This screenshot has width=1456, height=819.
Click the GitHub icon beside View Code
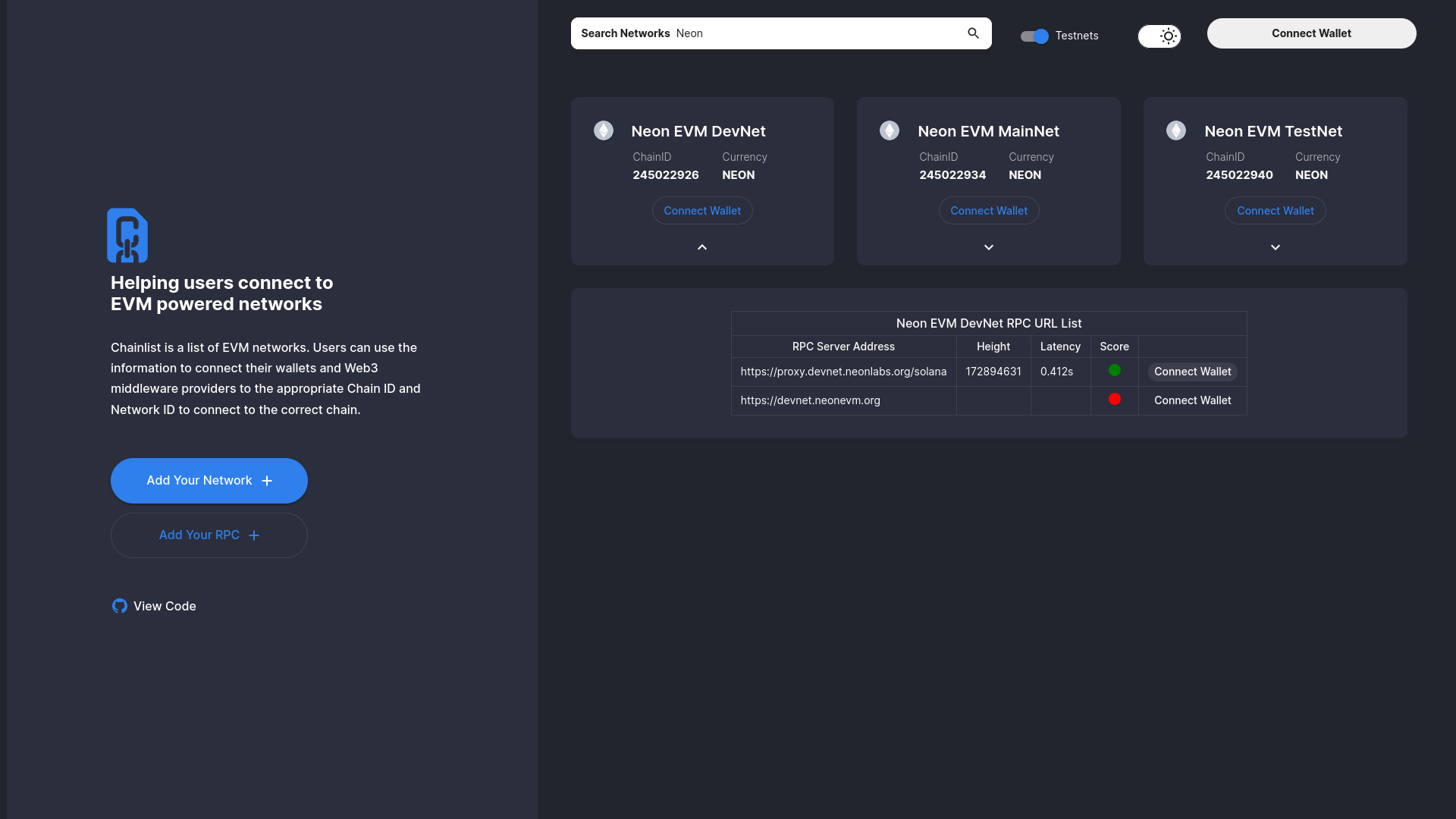pos(120,606)
